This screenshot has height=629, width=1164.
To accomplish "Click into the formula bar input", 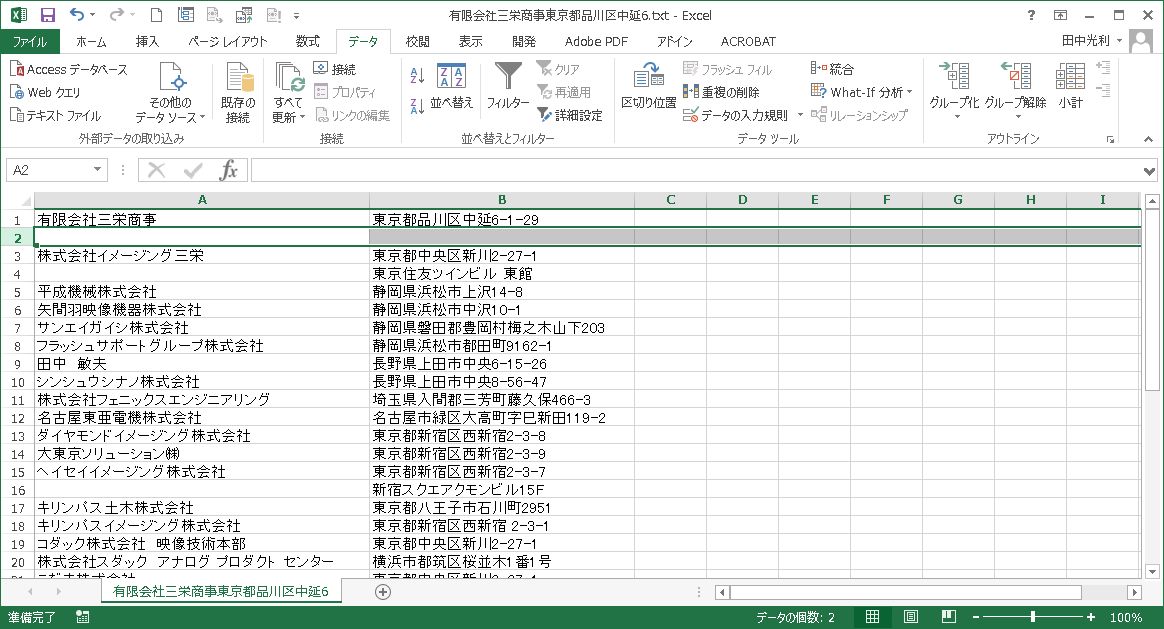I will point(696,170).
